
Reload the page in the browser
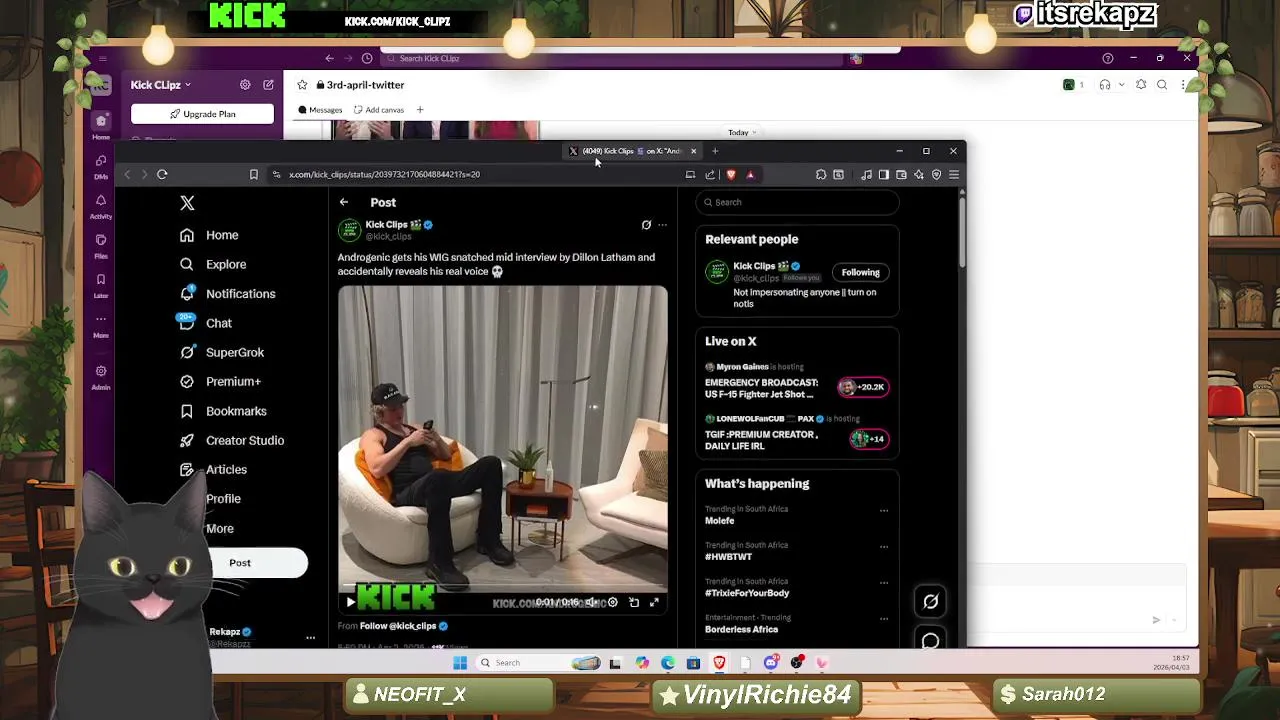[162, 174]
